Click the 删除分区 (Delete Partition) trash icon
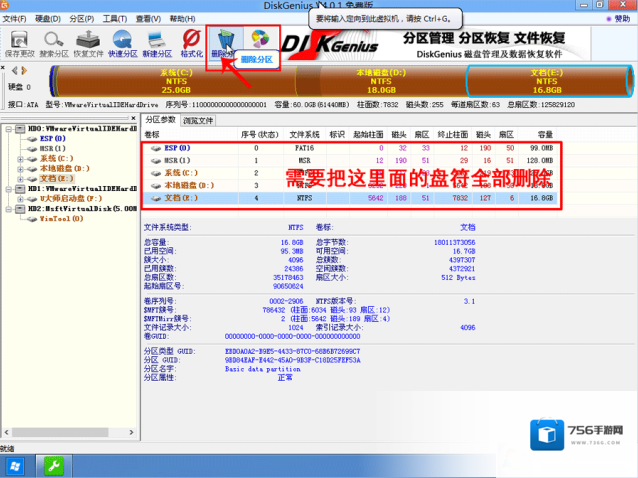638x478 pixels. (225, 41)
